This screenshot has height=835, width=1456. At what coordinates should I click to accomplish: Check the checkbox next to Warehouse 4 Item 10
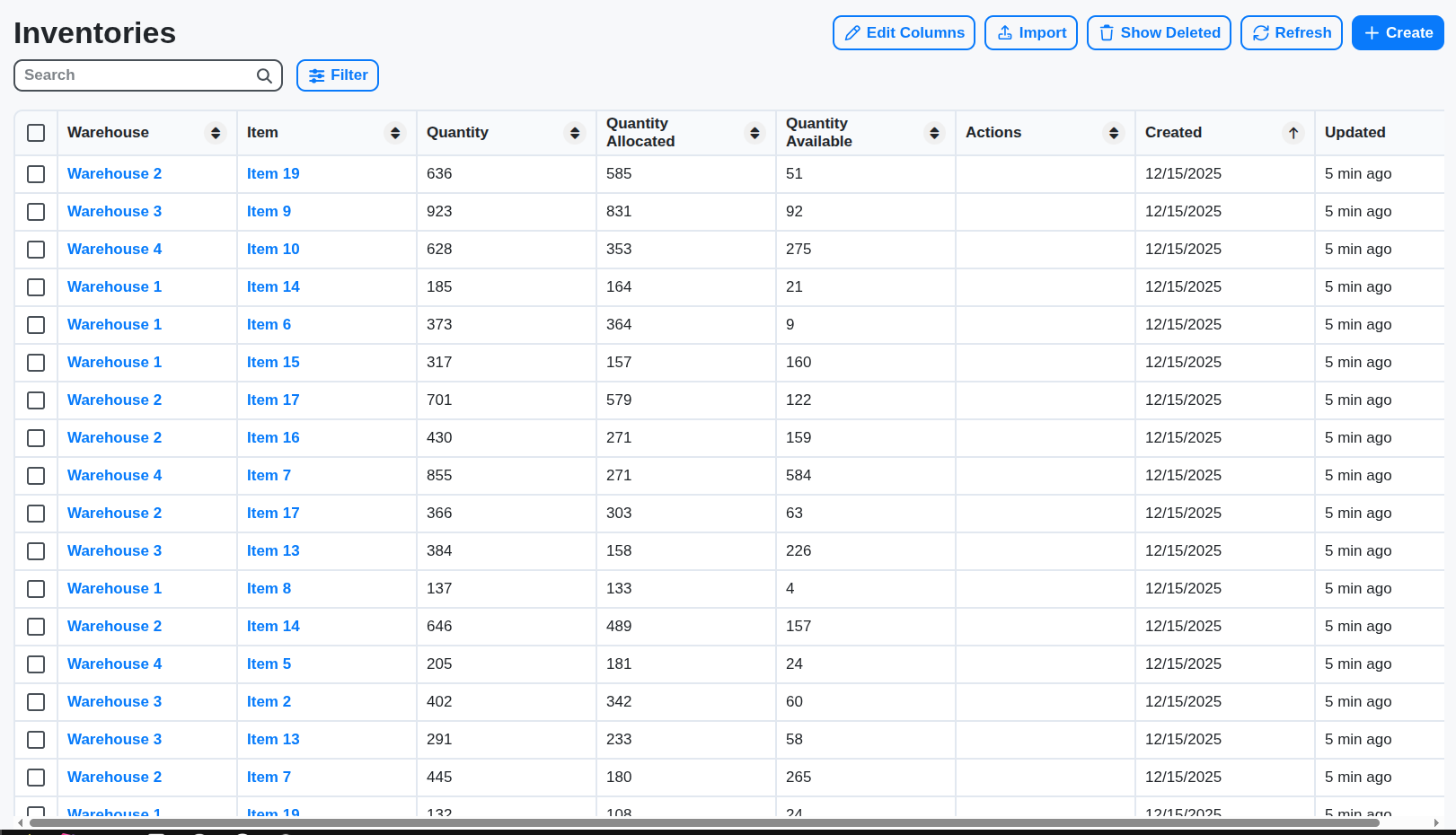click(x=36, y=250)
